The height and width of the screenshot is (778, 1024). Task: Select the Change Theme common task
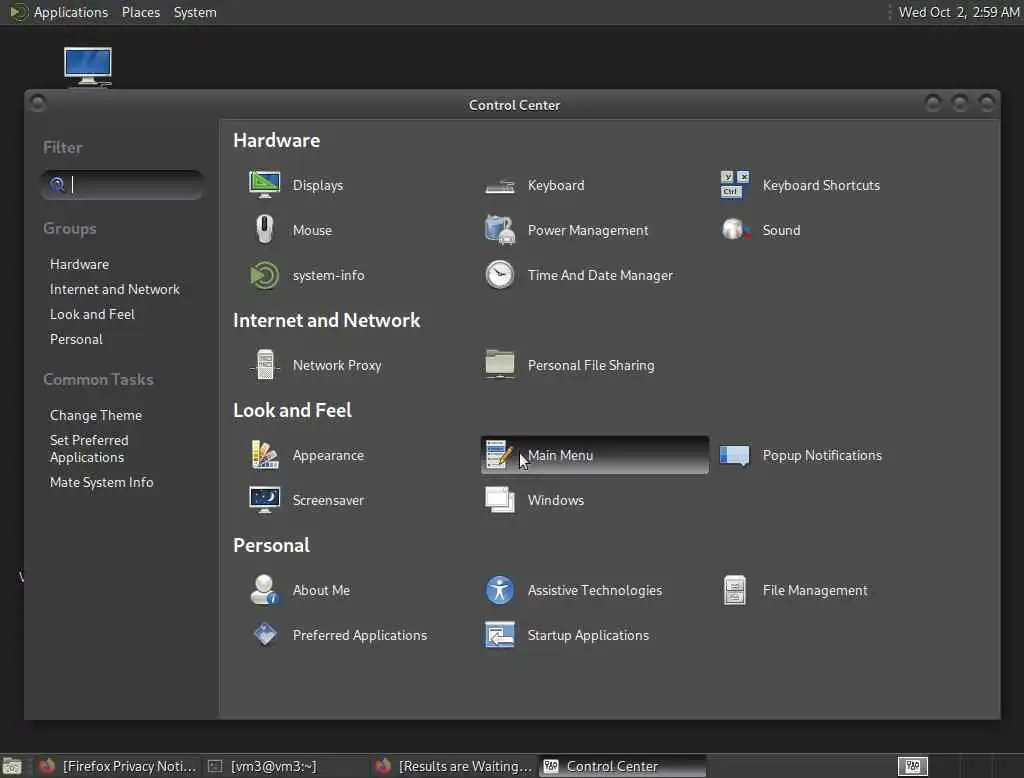coord(95,415)
